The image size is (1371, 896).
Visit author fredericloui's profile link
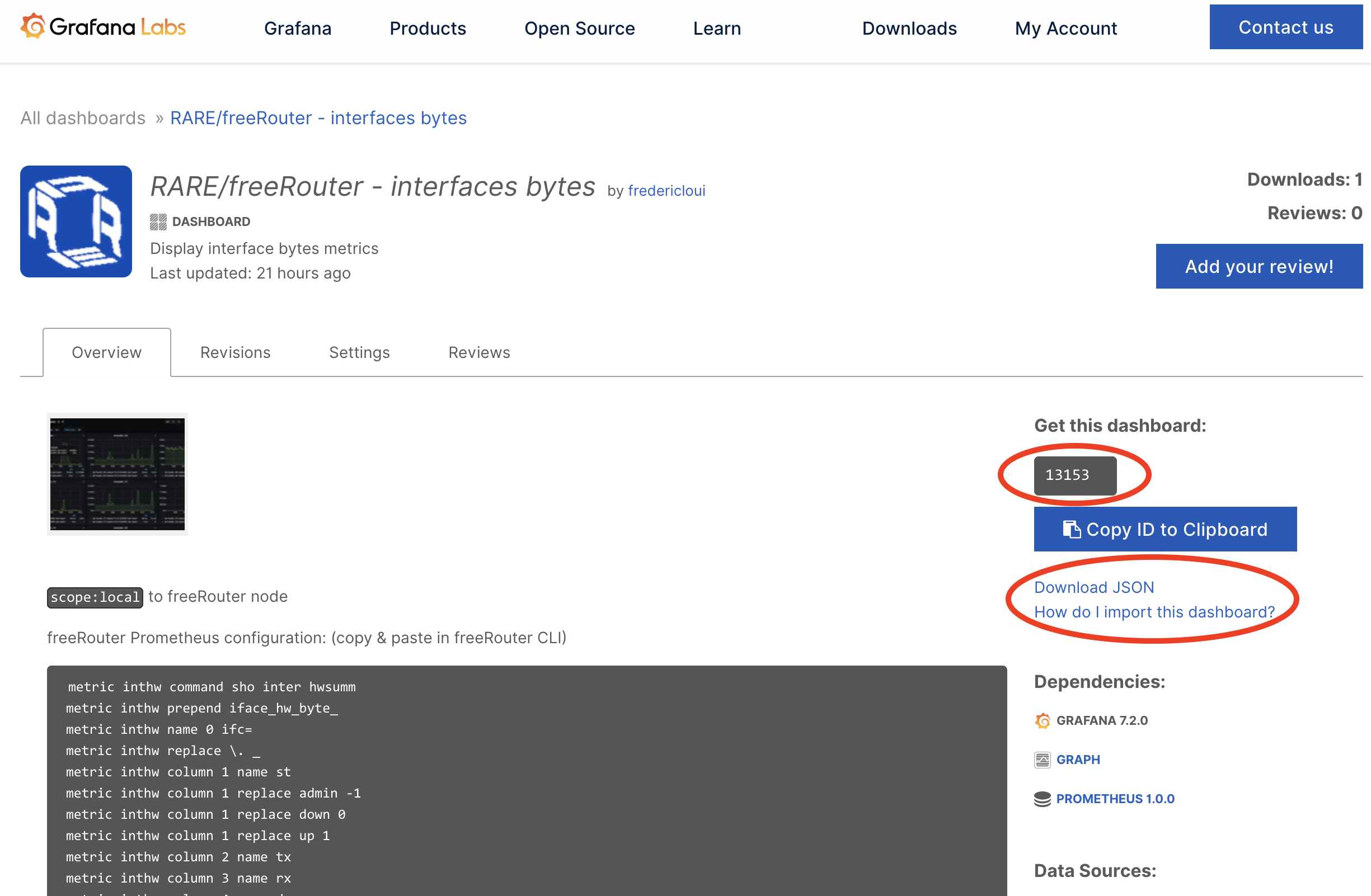click(666, 191)
